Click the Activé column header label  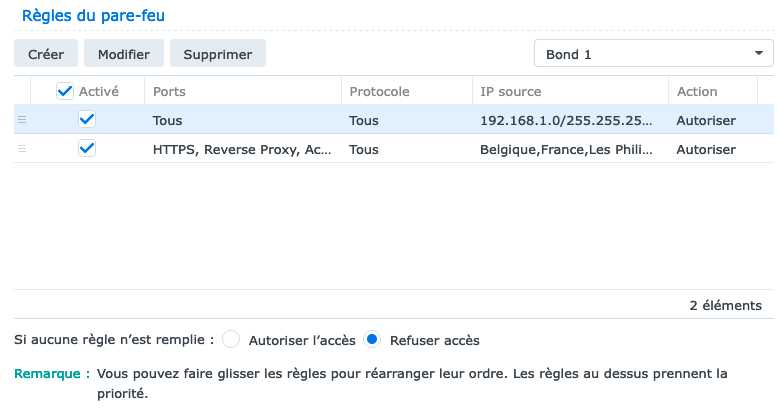pyautogui.click(x=99, y=91)
